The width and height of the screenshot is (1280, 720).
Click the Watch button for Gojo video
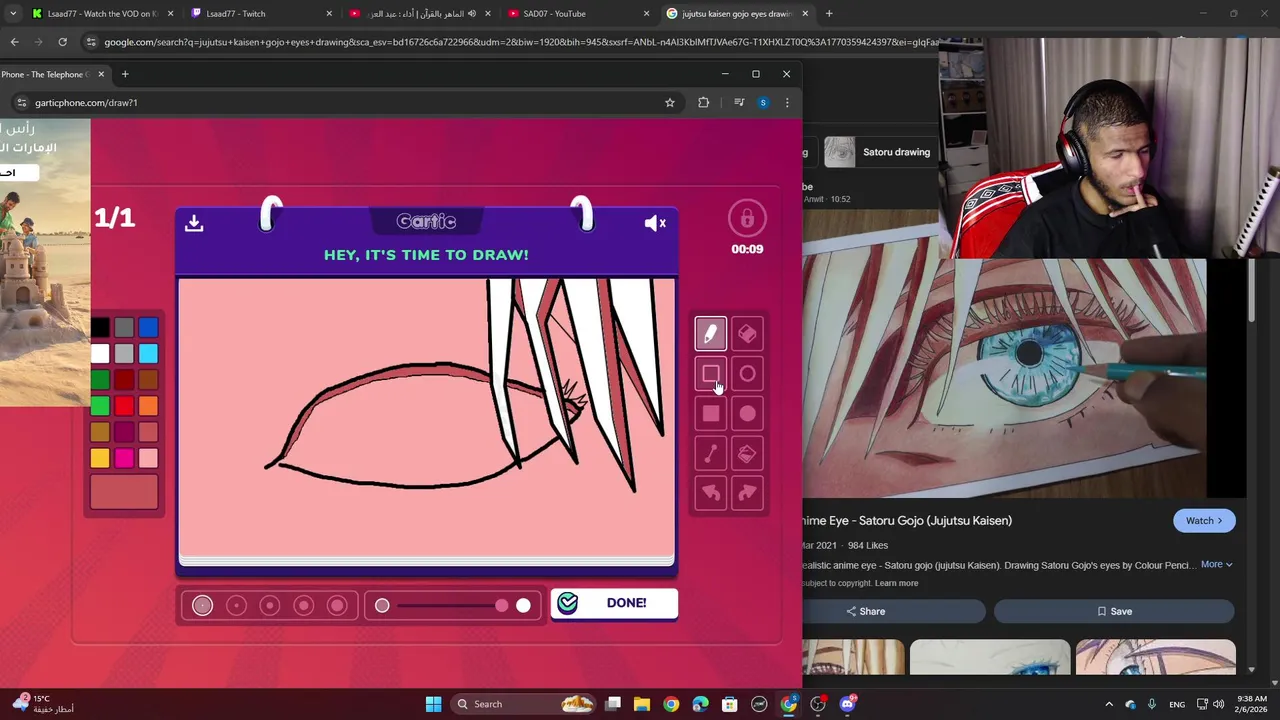pos(1204,521)
